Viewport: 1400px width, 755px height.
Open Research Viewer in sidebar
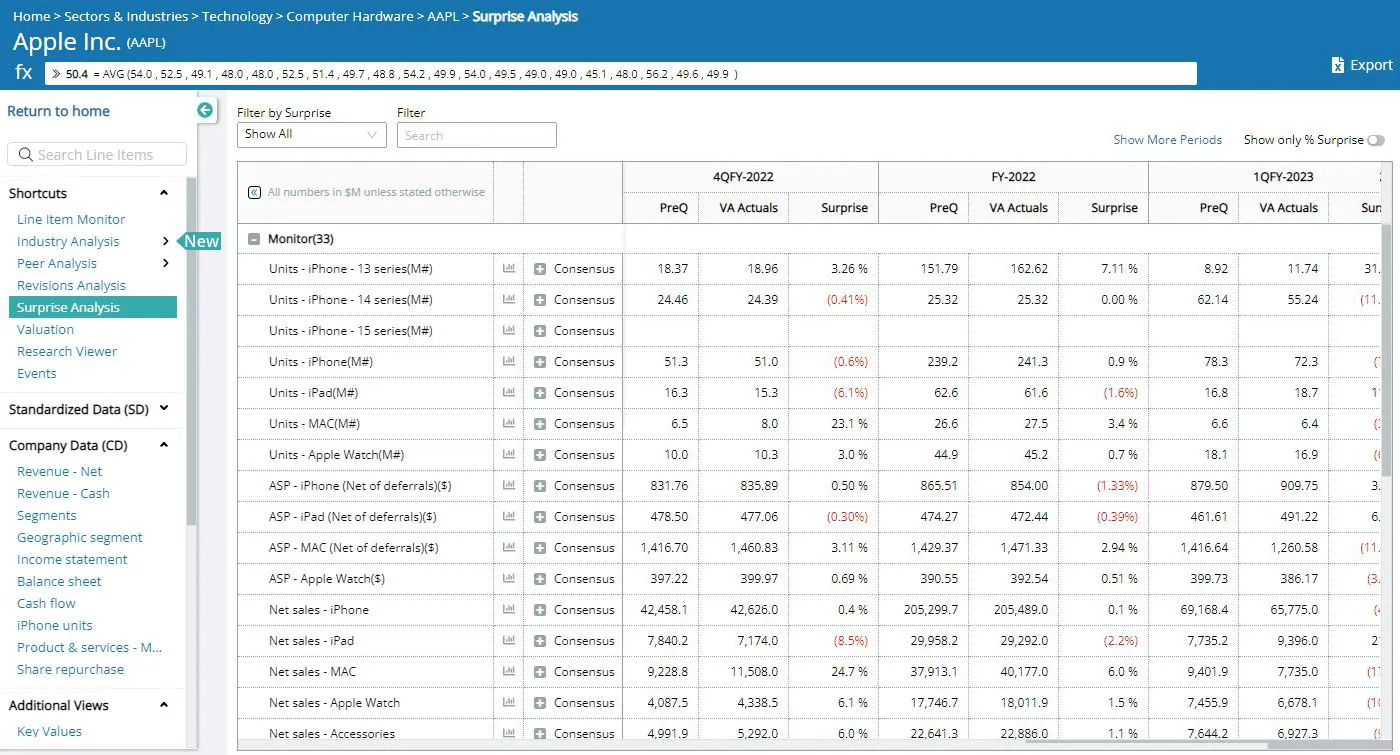(x=67, y=351)
